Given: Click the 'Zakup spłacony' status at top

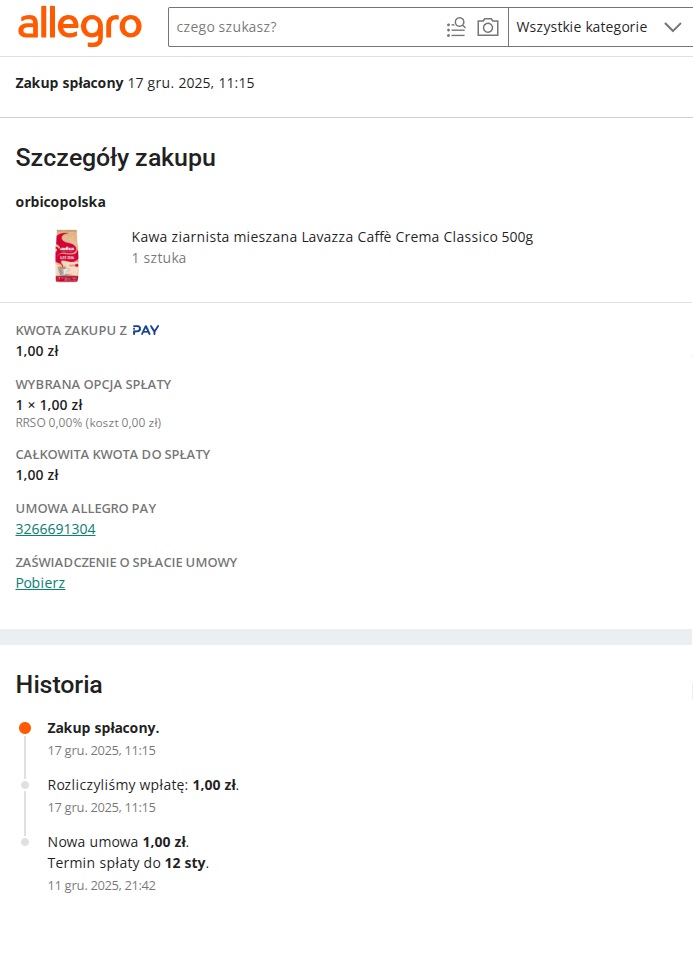Looking at the screenshot, I should click(69, 83).
